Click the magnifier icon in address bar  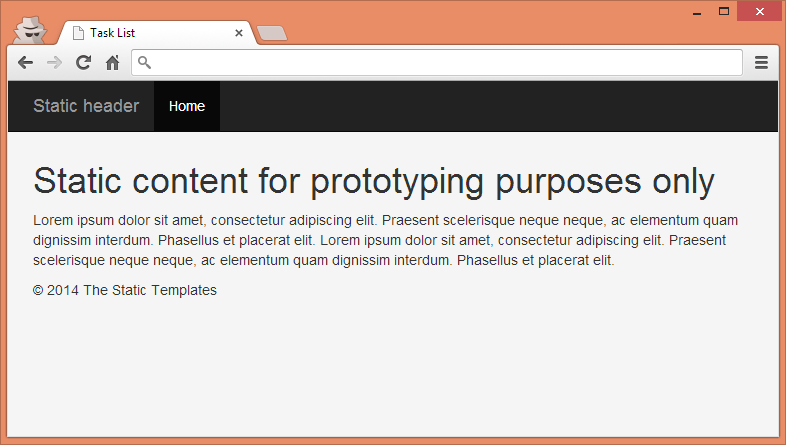144,62
